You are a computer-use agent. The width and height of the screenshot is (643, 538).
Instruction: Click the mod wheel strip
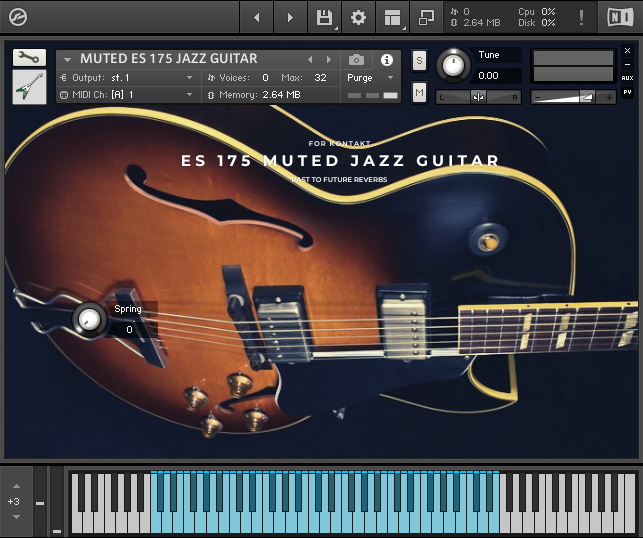pyautogui.click(x=57, y=501)
